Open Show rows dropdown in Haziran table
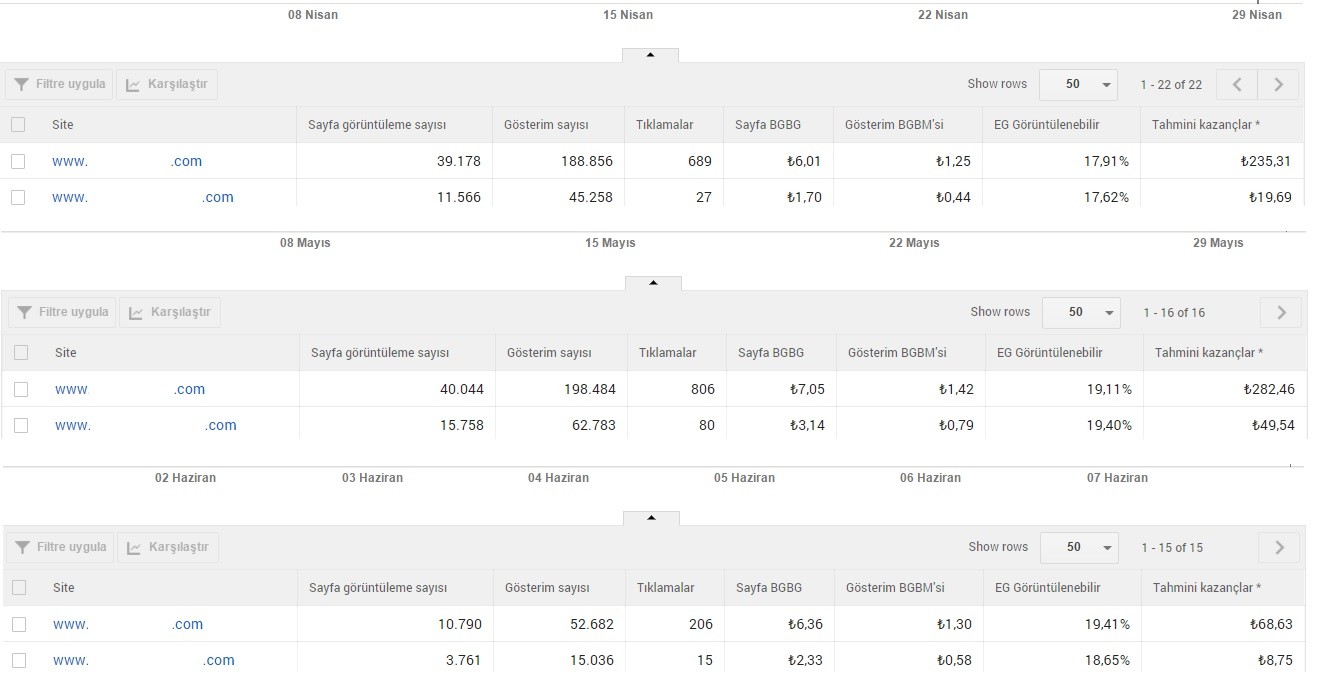The image size is (1321, 689). pyautogui.click(x=1080, y=548)
